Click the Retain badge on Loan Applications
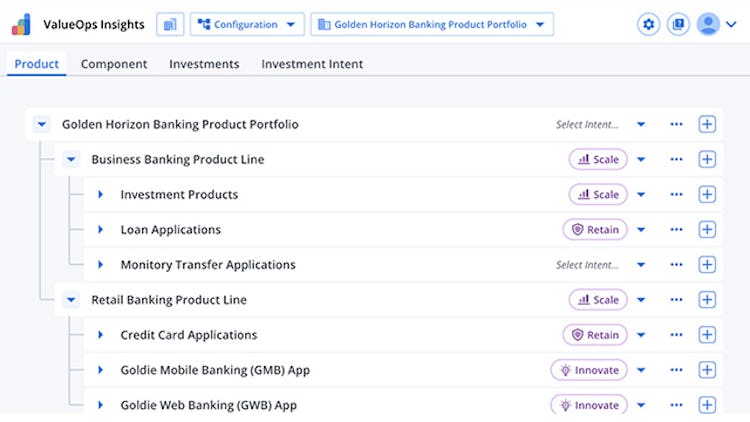750x422 pixels. (595, 230)
